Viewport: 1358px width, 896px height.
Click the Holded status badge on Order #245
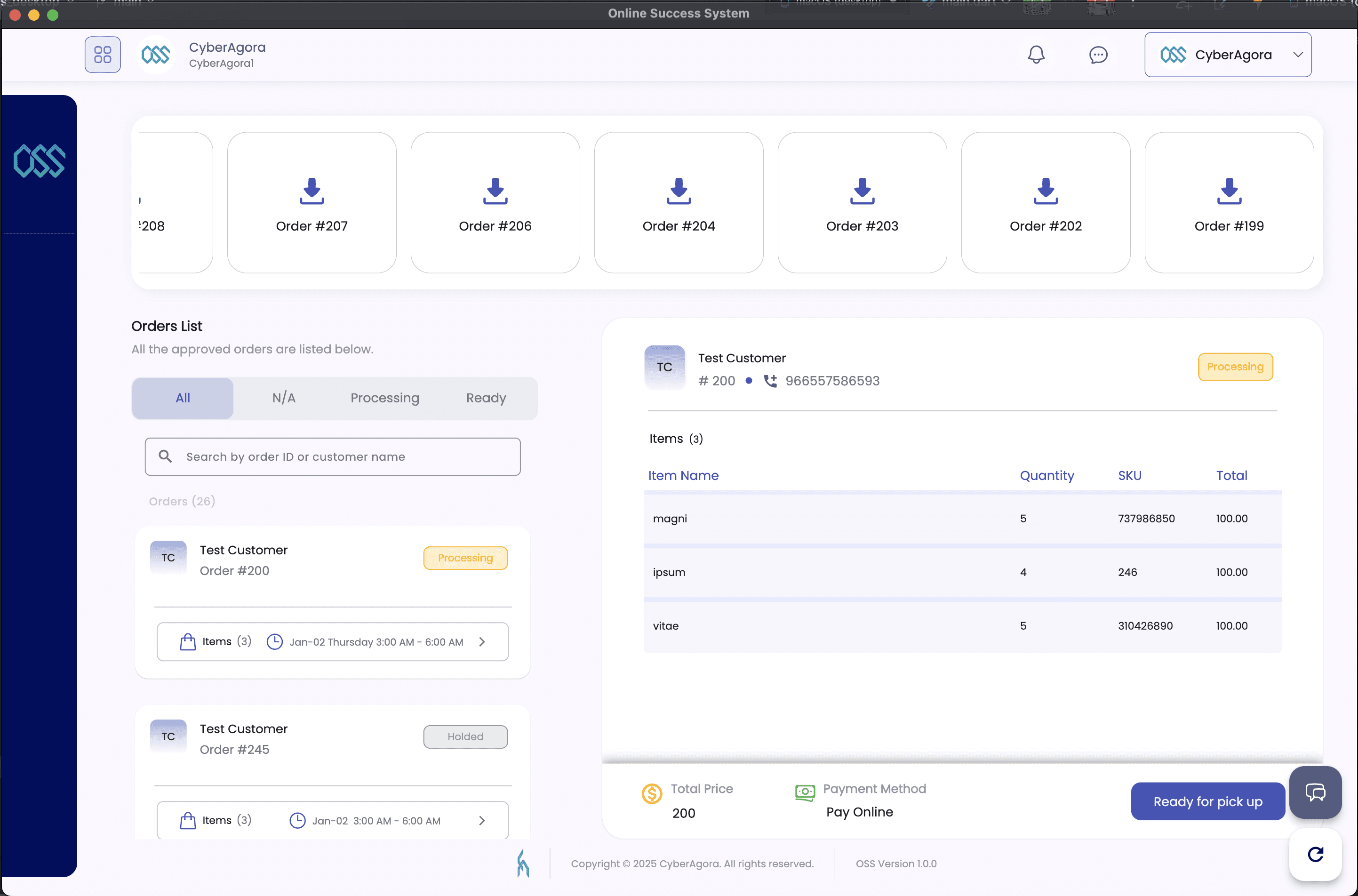465,736
